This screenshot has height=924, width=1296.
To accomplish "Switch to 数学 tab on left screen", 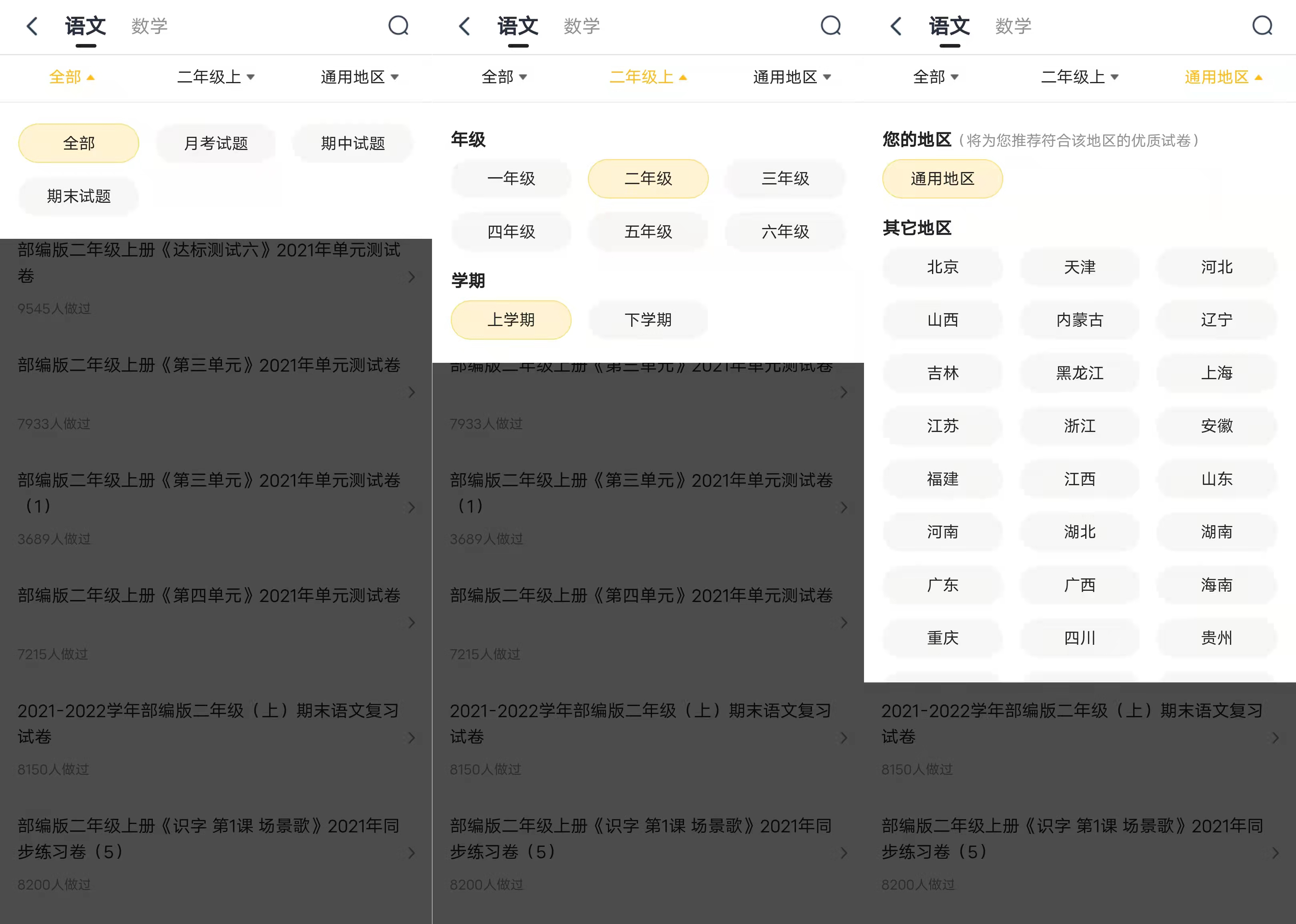I will 150,26.
